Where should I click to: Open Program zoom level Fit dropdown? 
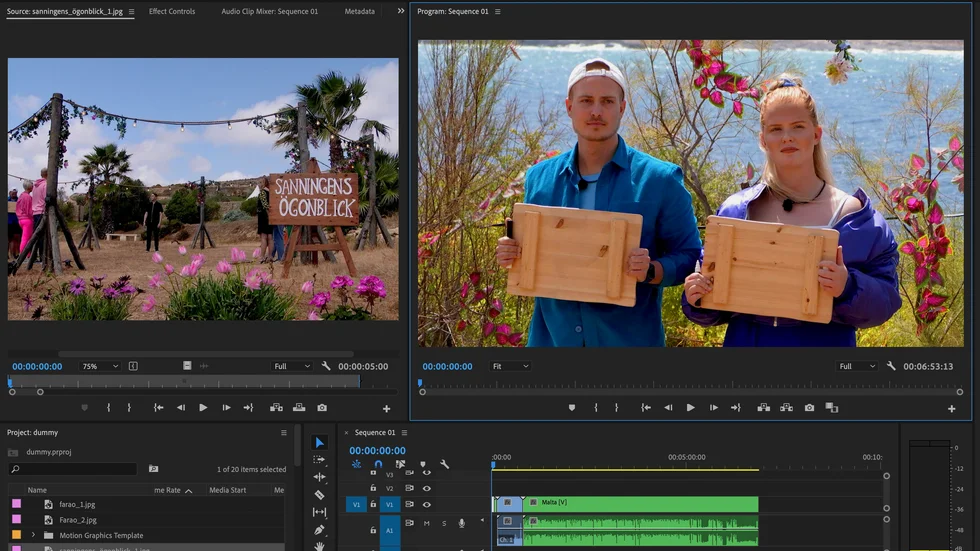[x=510, y=366]
